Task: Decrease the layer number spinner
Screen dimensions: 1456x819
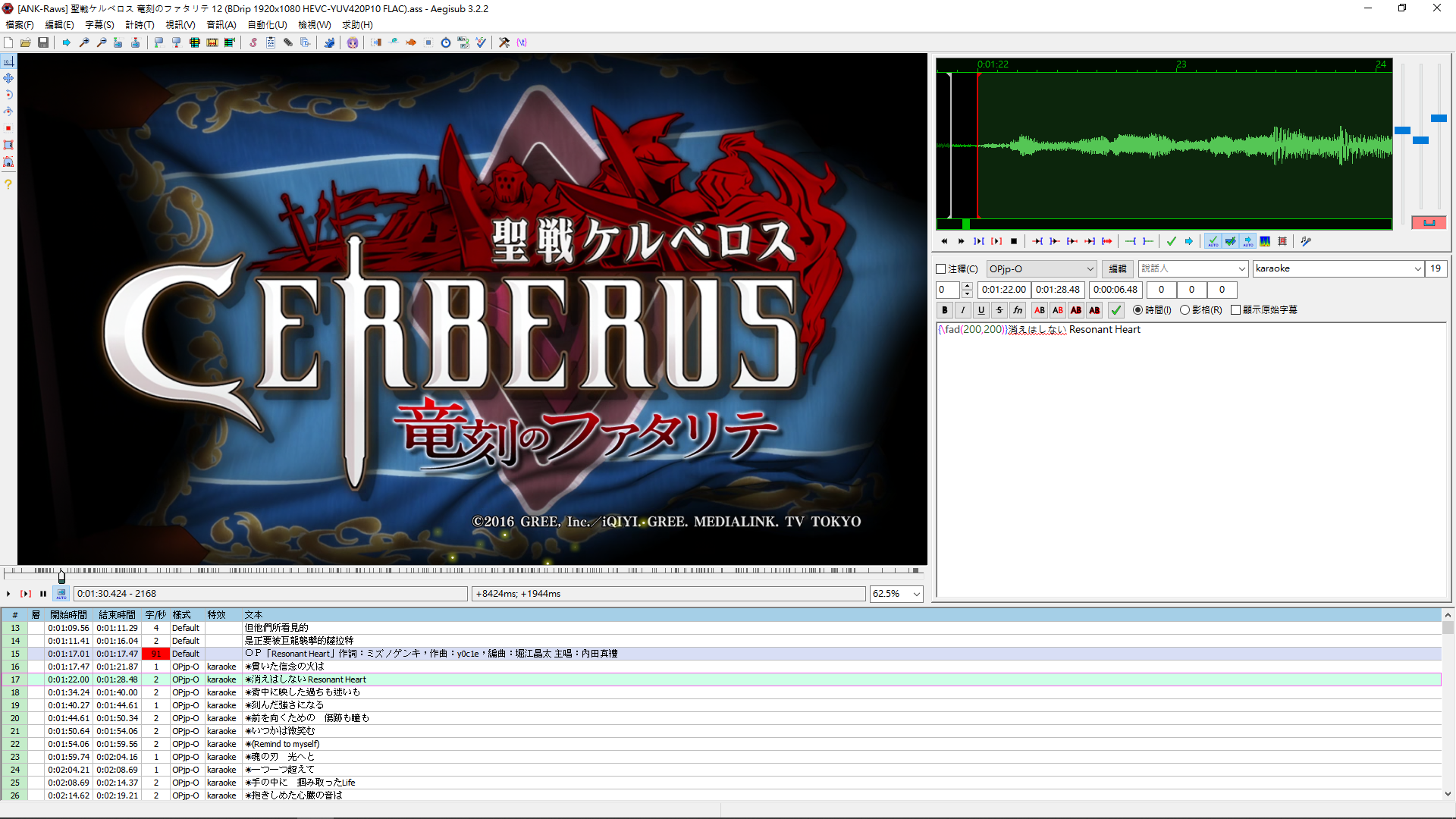Action: click(967, 293)
